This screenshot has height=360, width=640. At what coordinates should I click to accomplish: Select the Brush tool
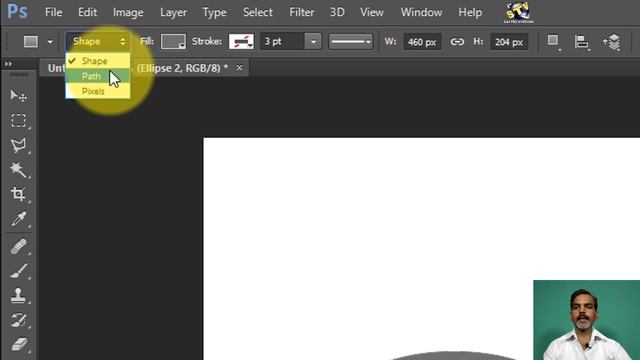(x=18, y=271)
